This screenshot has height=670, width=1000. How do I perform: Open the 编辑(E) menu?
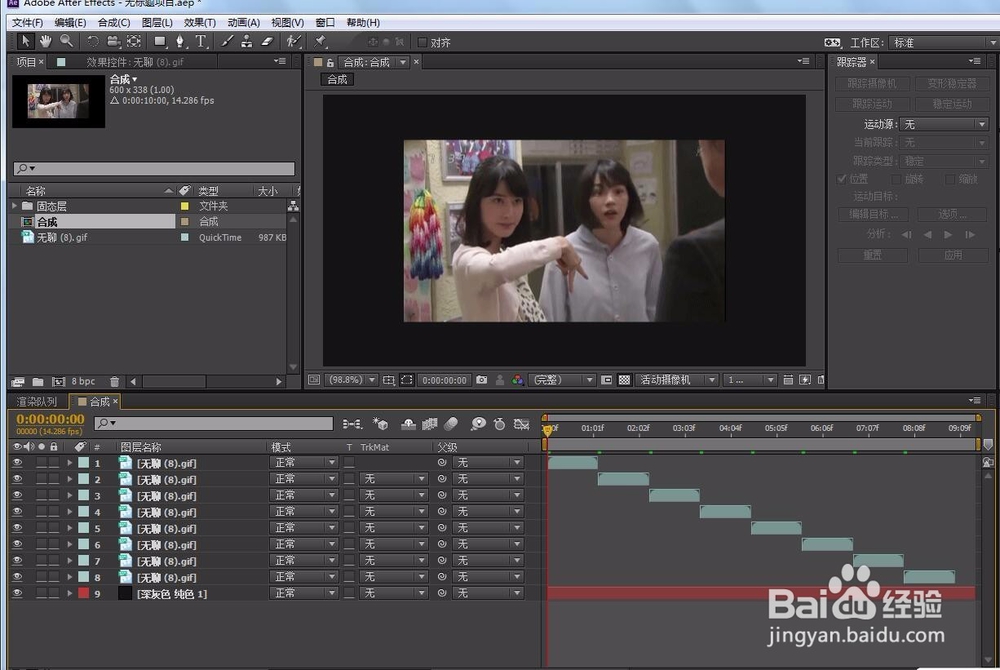(70, 23)
